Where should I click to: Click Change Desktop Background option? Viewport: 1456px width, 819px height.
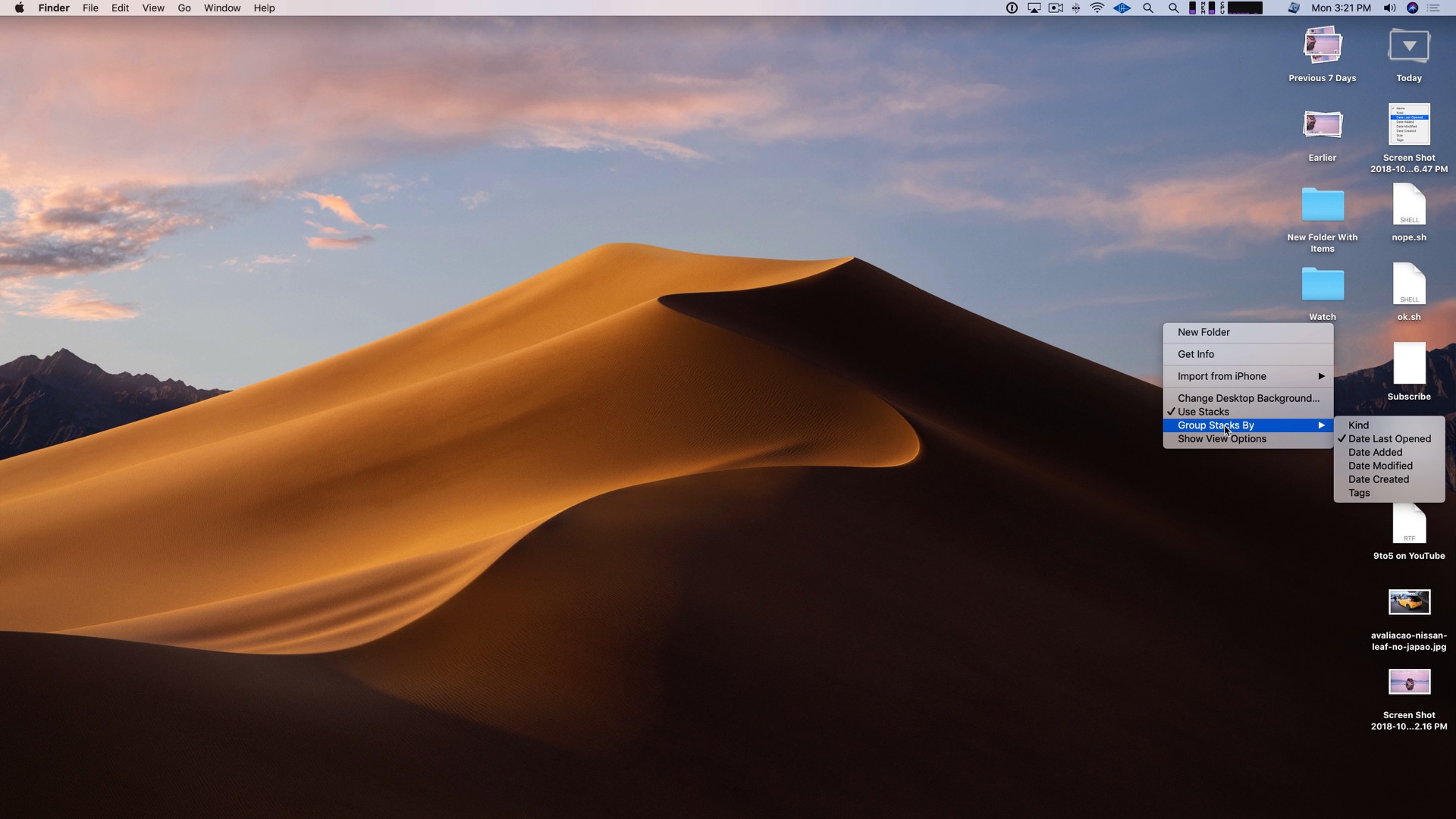pyautogui.click(x=1247, y=398)
